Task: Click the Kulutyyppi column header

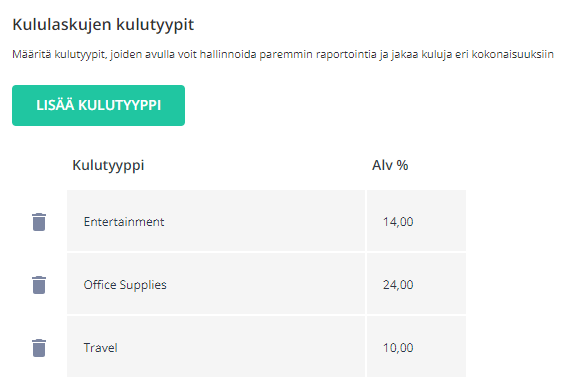Action: [108, 166]
